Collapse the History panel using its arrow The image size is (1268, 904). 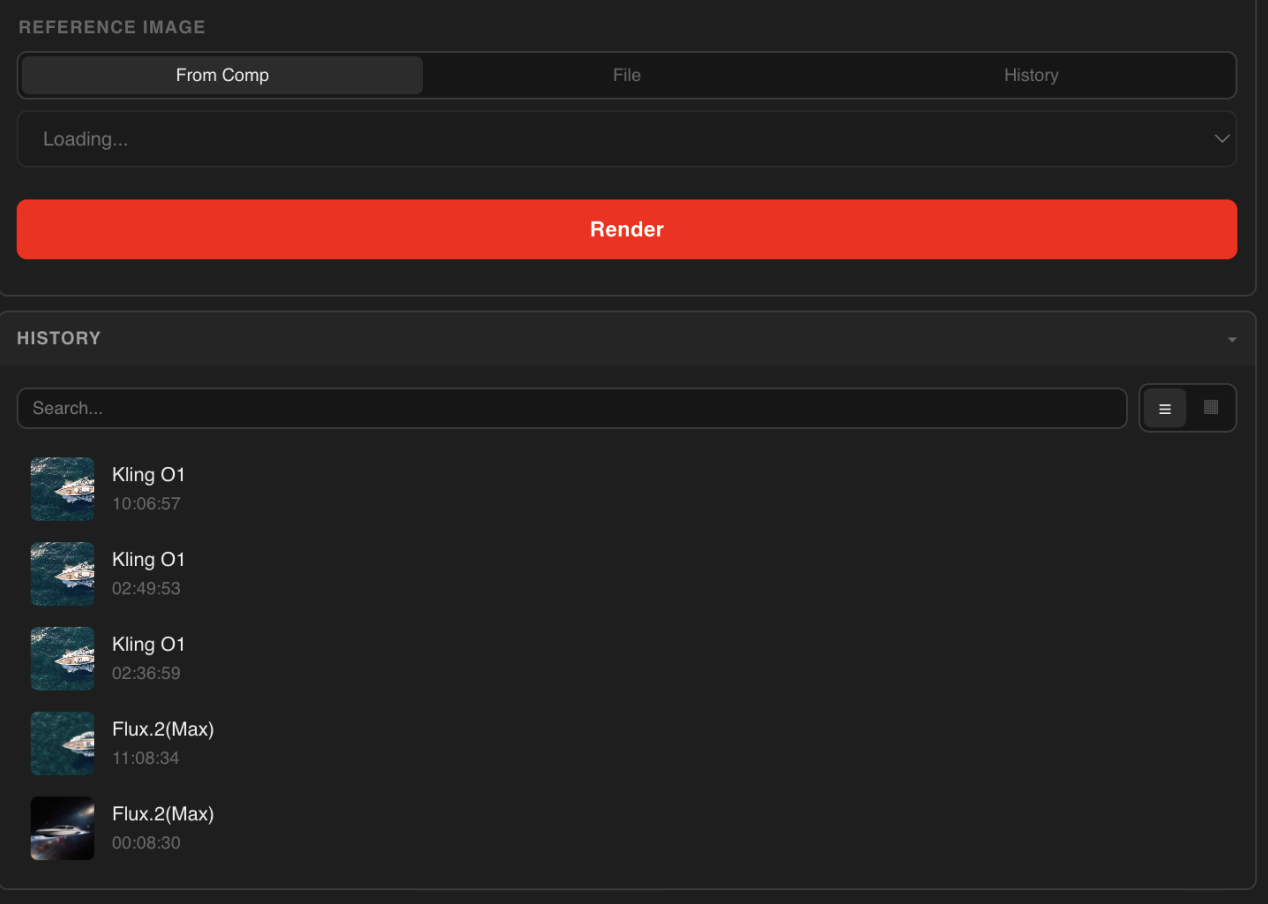pos(1232,340)
